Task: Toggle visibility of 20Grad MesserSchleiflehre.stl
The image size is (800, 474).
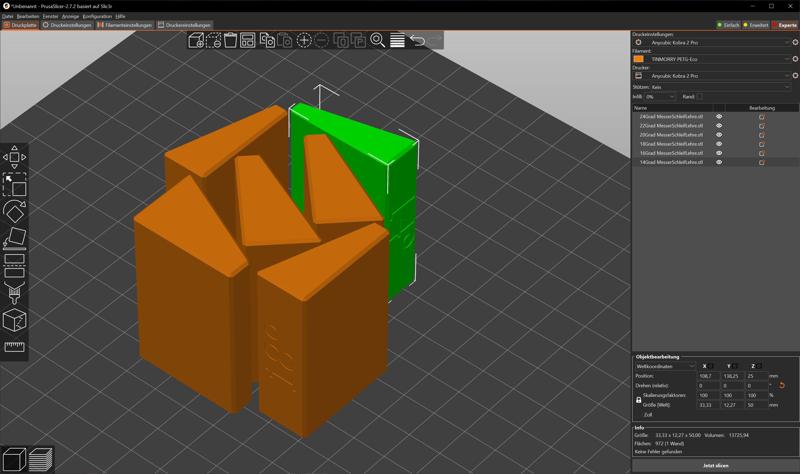Action: tap(719, 135)
